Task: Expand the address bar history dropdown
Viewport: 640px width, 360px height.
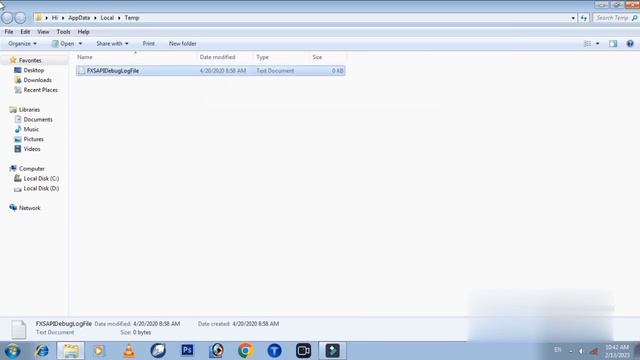Action: (x=573, y=18)
